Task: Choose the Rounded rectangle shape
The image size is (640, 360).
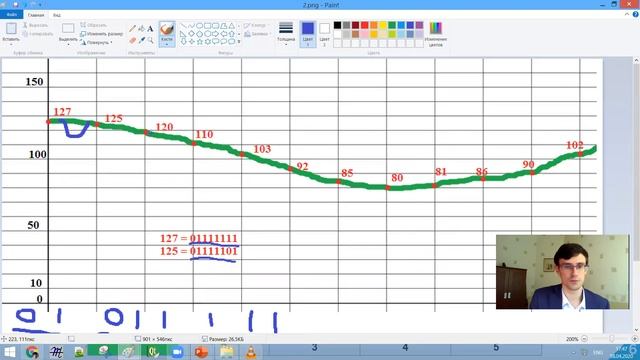Action: click(x=216, y=26)
